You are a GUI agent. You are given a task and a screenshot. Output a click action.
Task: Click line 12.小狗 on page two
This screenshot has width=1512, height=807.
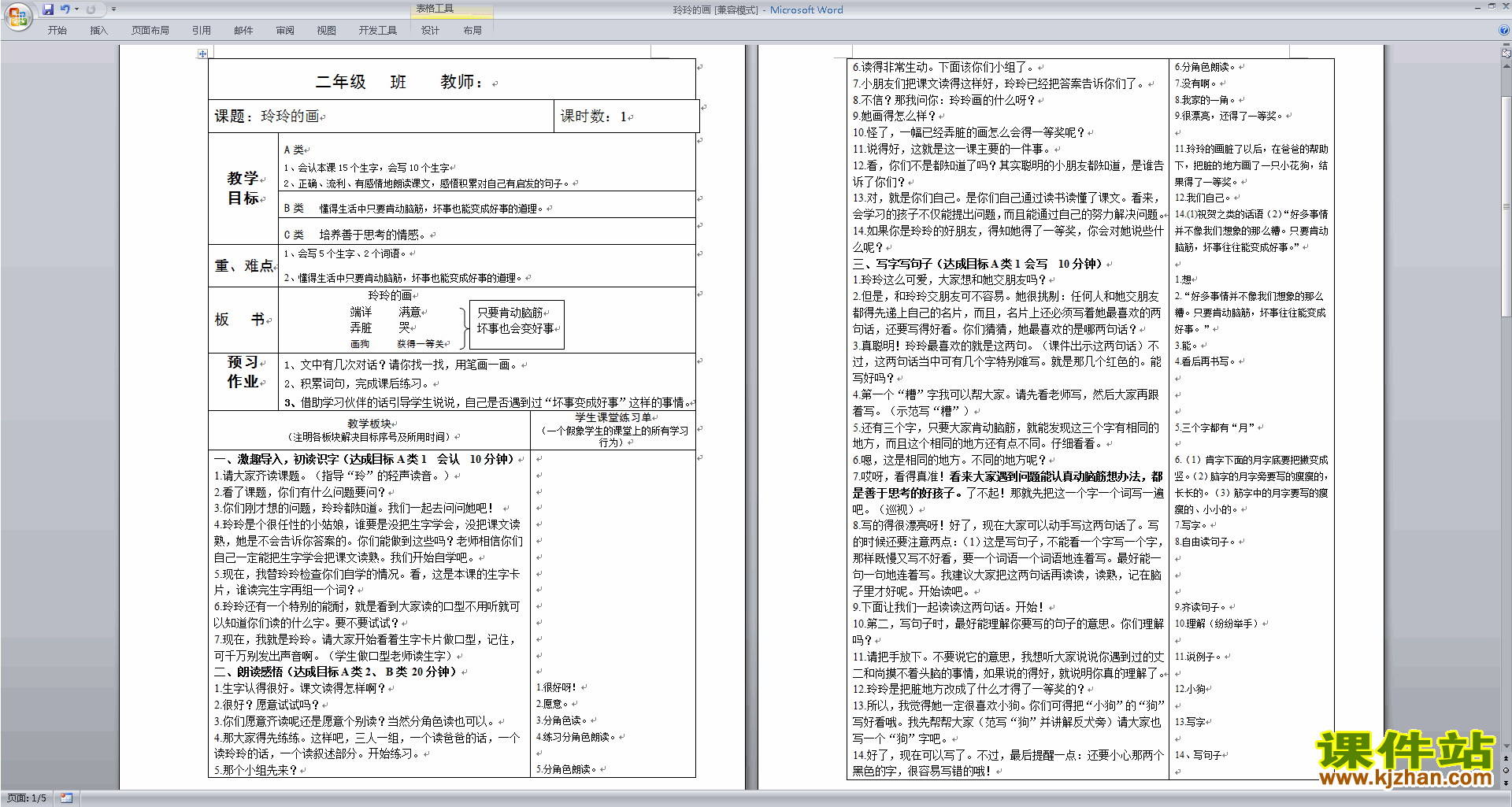click(1190, 689)
